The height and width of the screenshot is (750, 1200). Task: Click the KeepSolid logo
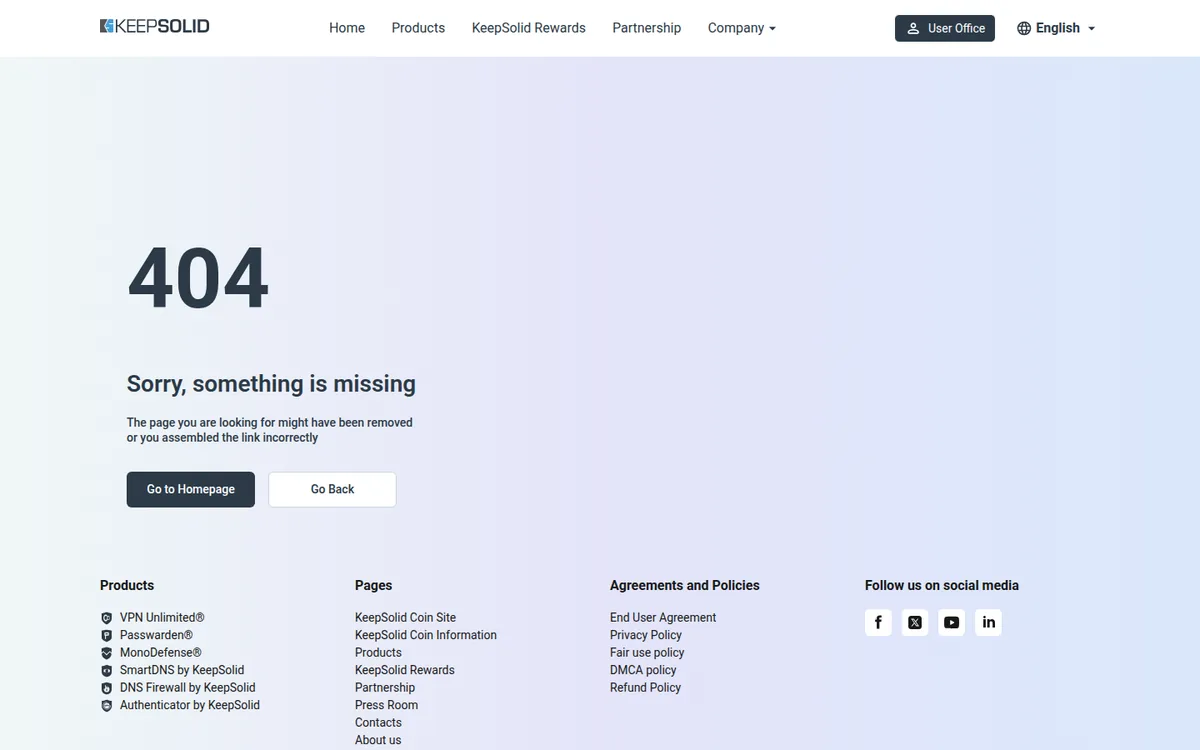pyautogui.click(x=155, y=26)
